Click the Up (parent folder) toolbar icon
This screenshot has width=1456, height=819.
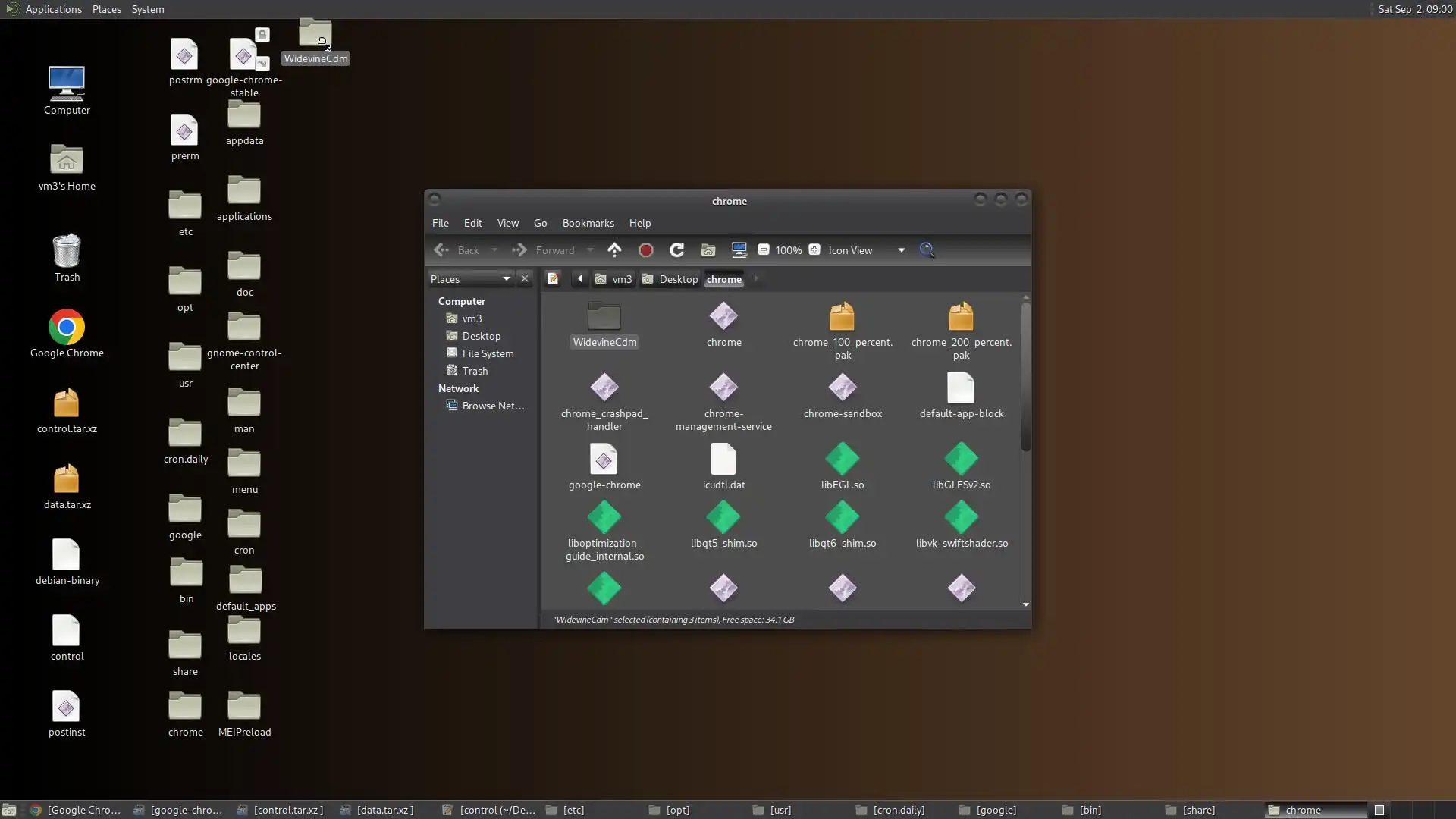pyautogui.click(x=614, y=249)
